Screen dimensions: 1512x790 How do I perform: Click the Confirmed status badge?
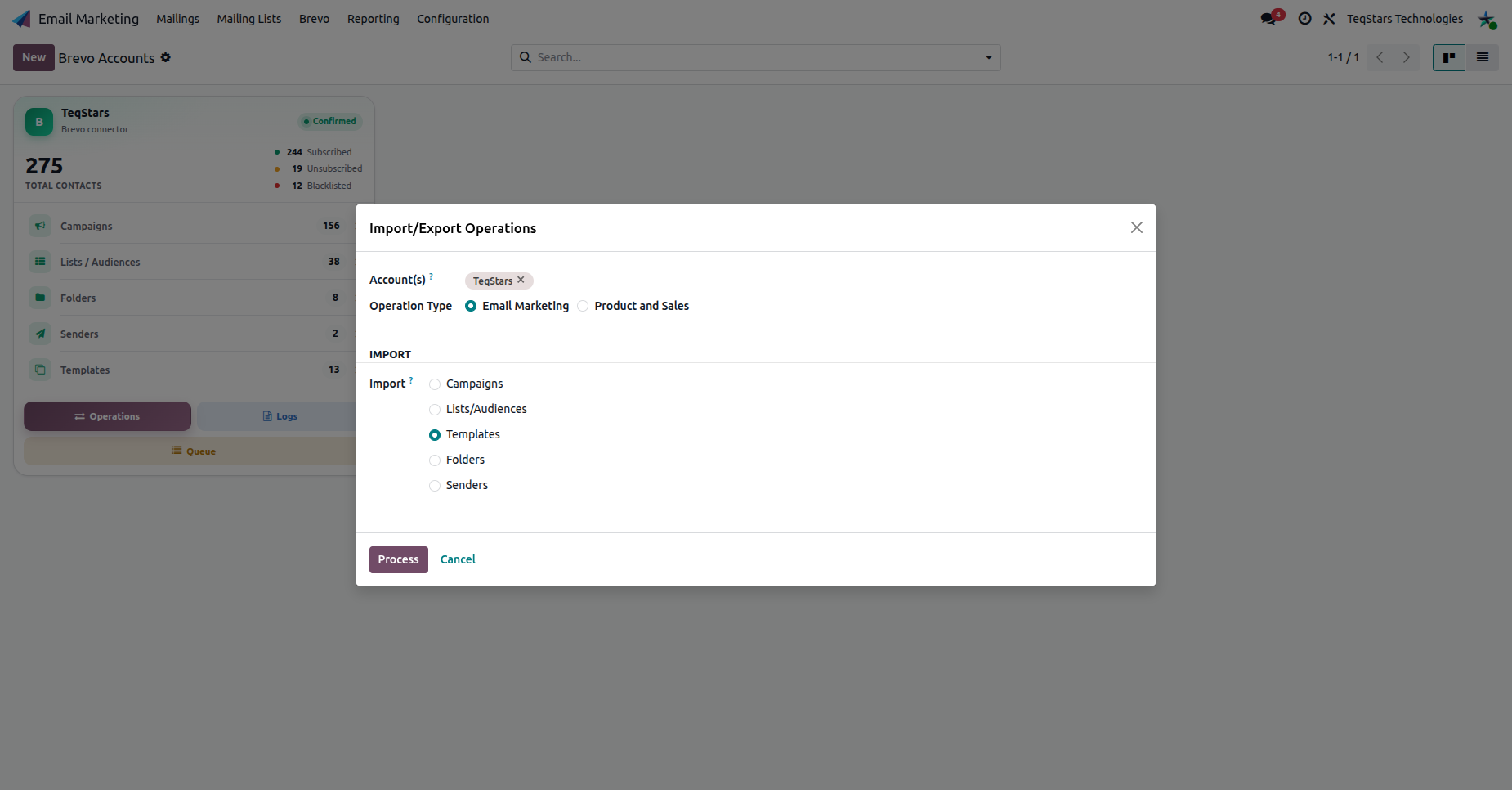tap(330, 121)
